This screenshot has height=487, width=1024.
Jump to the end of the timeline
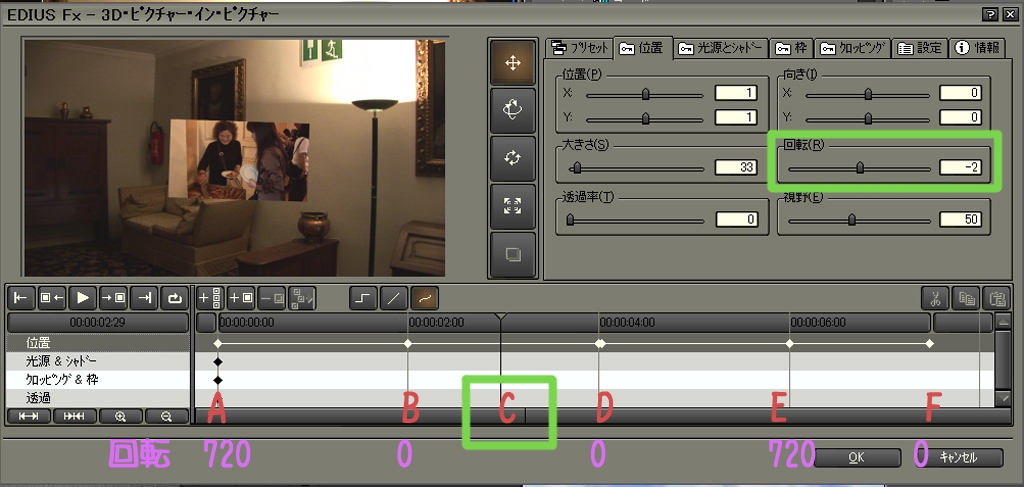coord(144,298)
